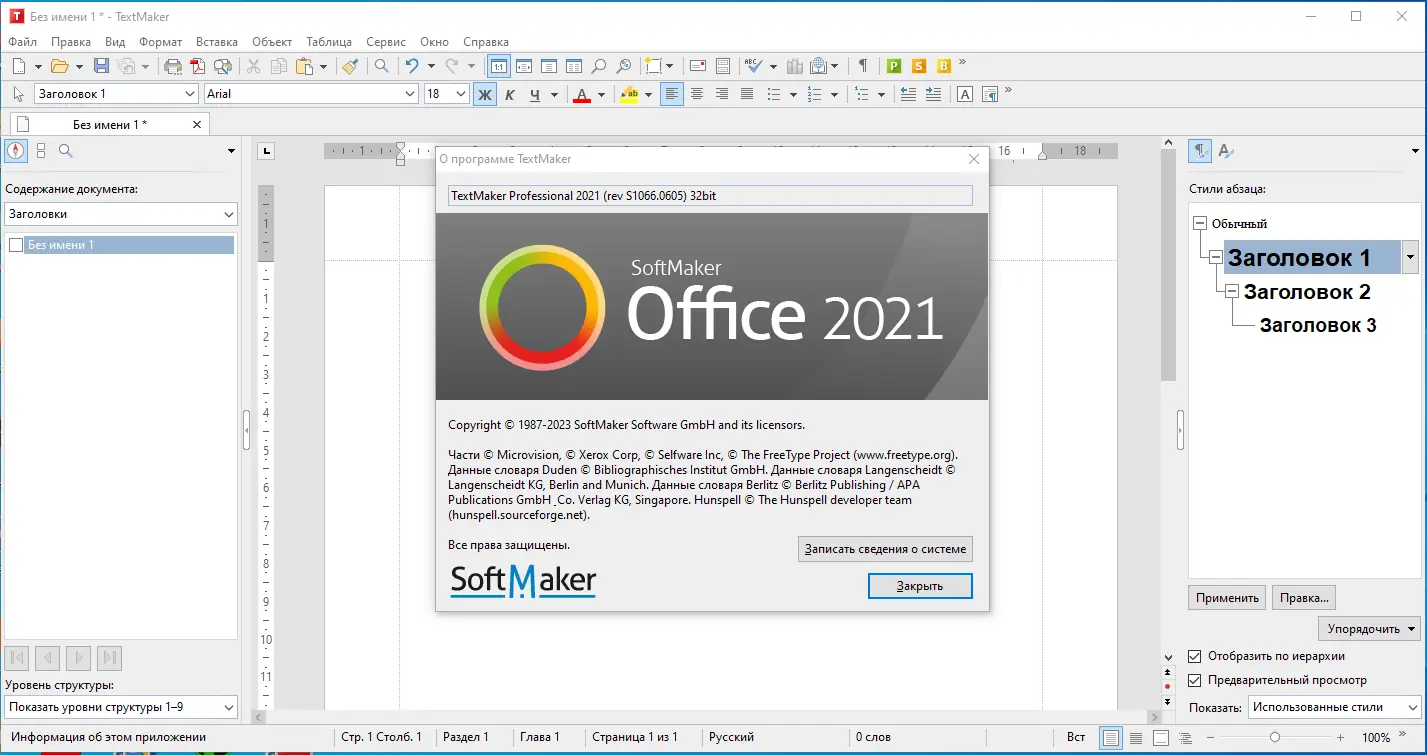Launch BasicMaker via yellow B icon
The width and height of the screenshot is (1427, 755).
pyautogui.click(x=944, y=66)
